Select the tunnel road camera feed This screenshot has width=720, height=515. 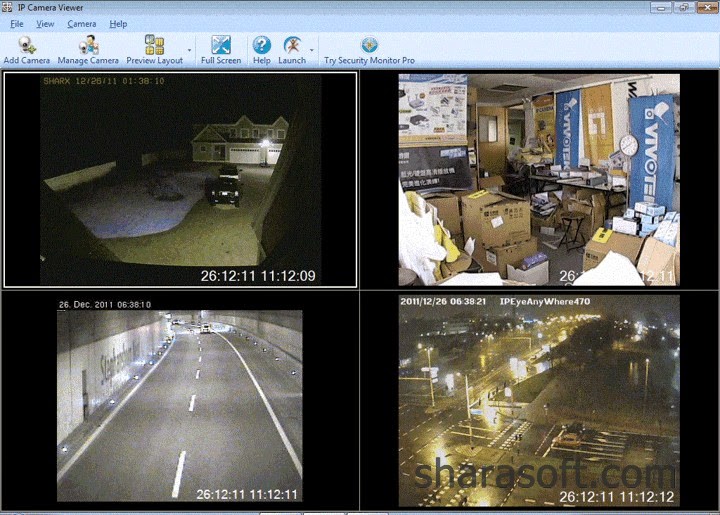coord(180,400)
